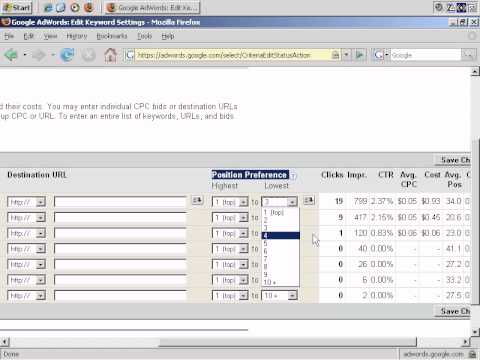Go to the Home page icon

[110, 55]
